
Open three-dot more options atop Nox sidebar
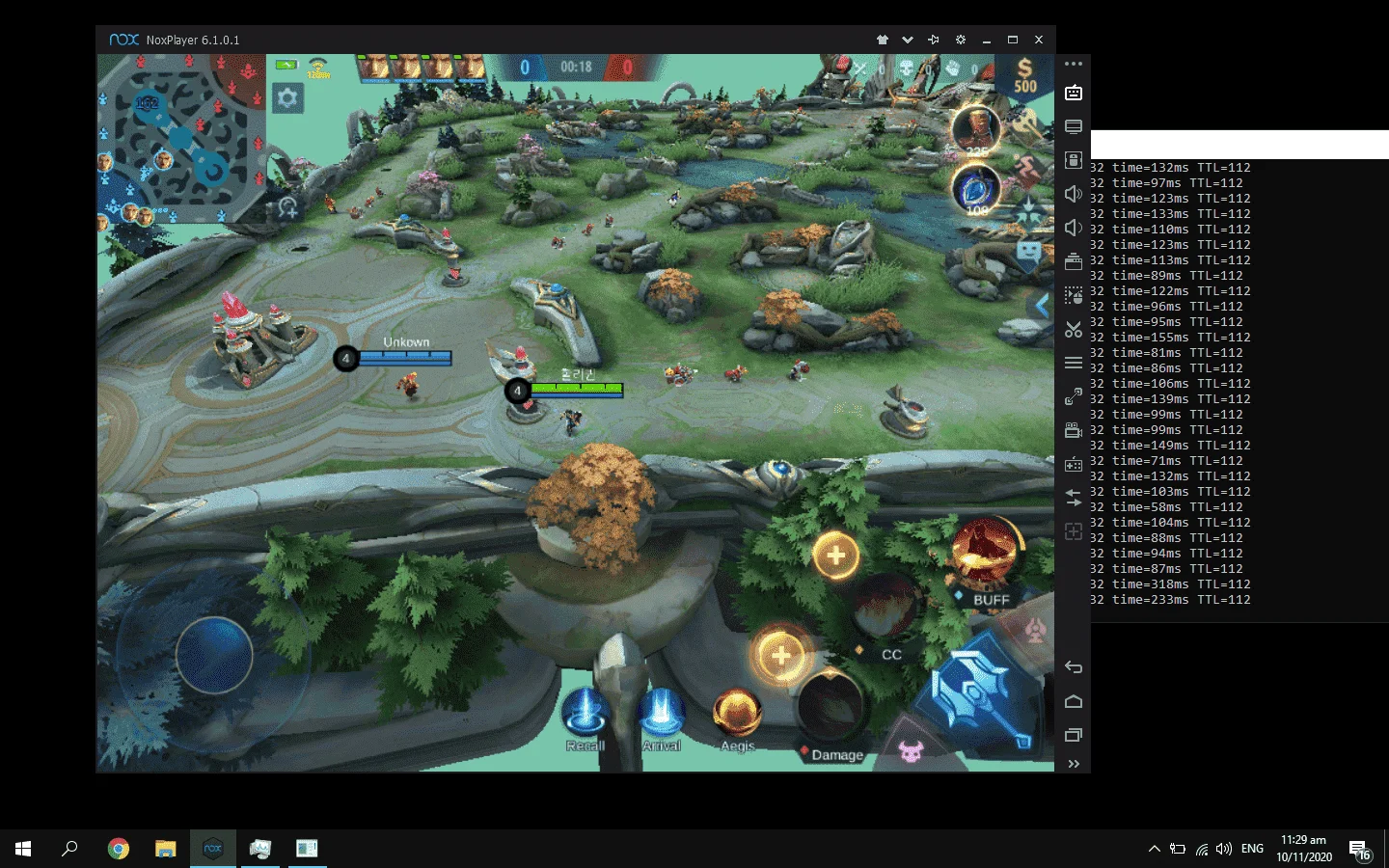coord(1074,64)
